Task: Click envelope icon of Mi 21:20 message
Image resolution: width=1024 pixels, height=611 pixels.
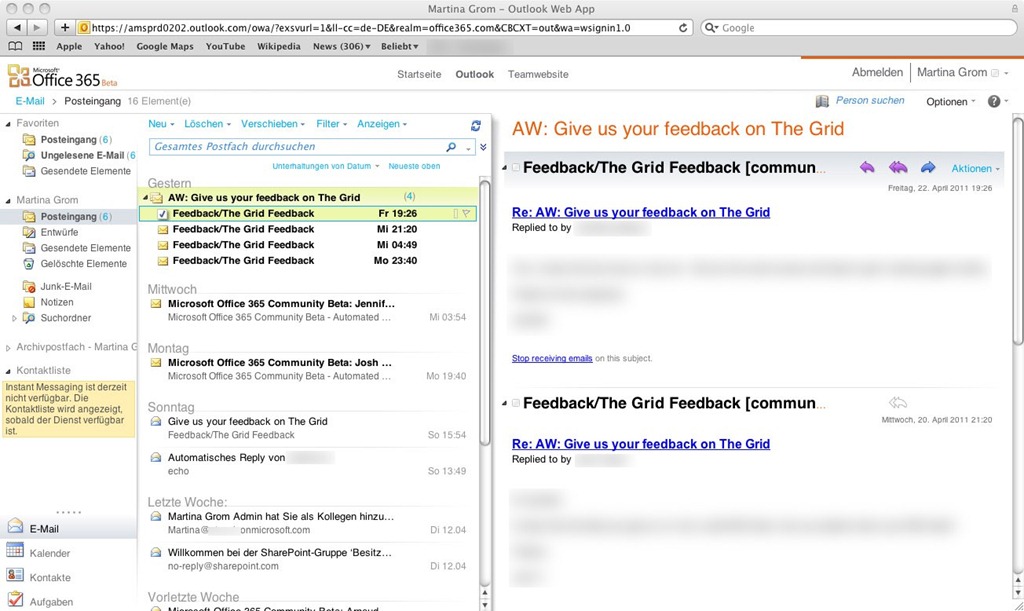Action: pos(163,229)
